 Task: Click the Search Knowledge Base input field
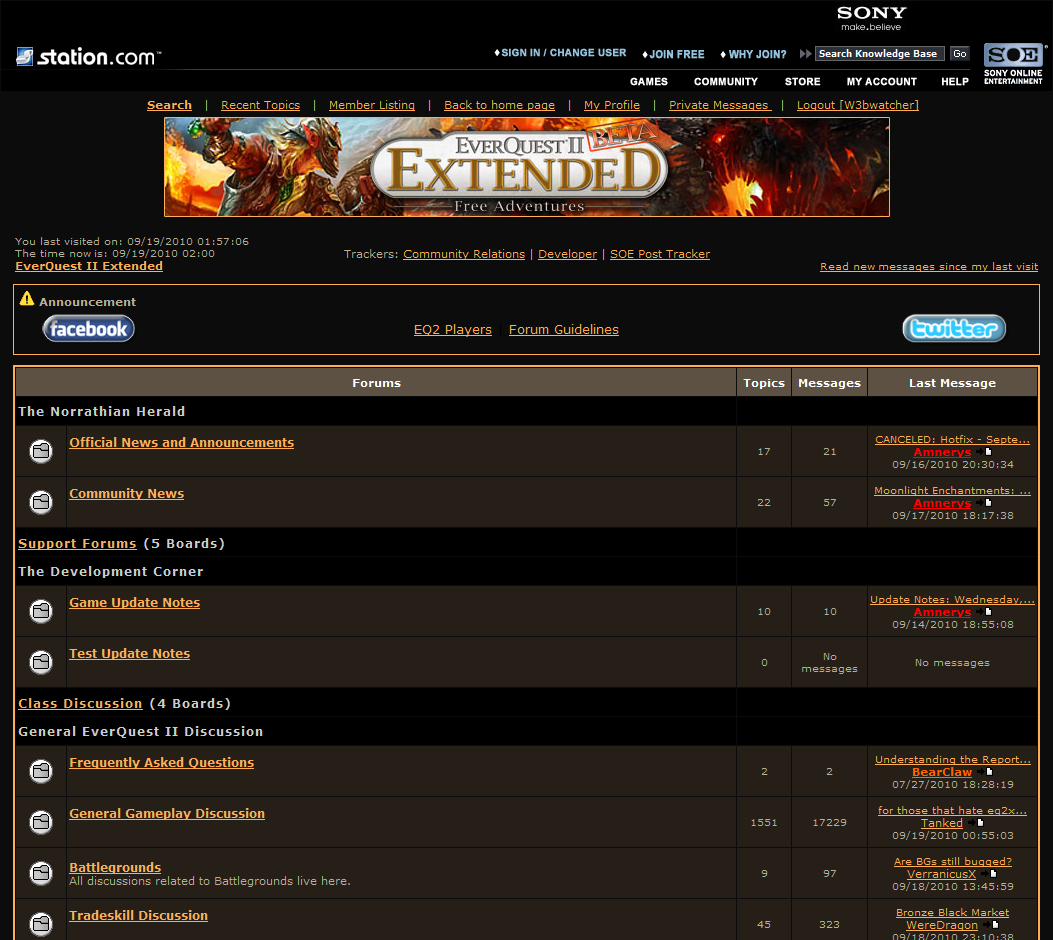point(878,53)
